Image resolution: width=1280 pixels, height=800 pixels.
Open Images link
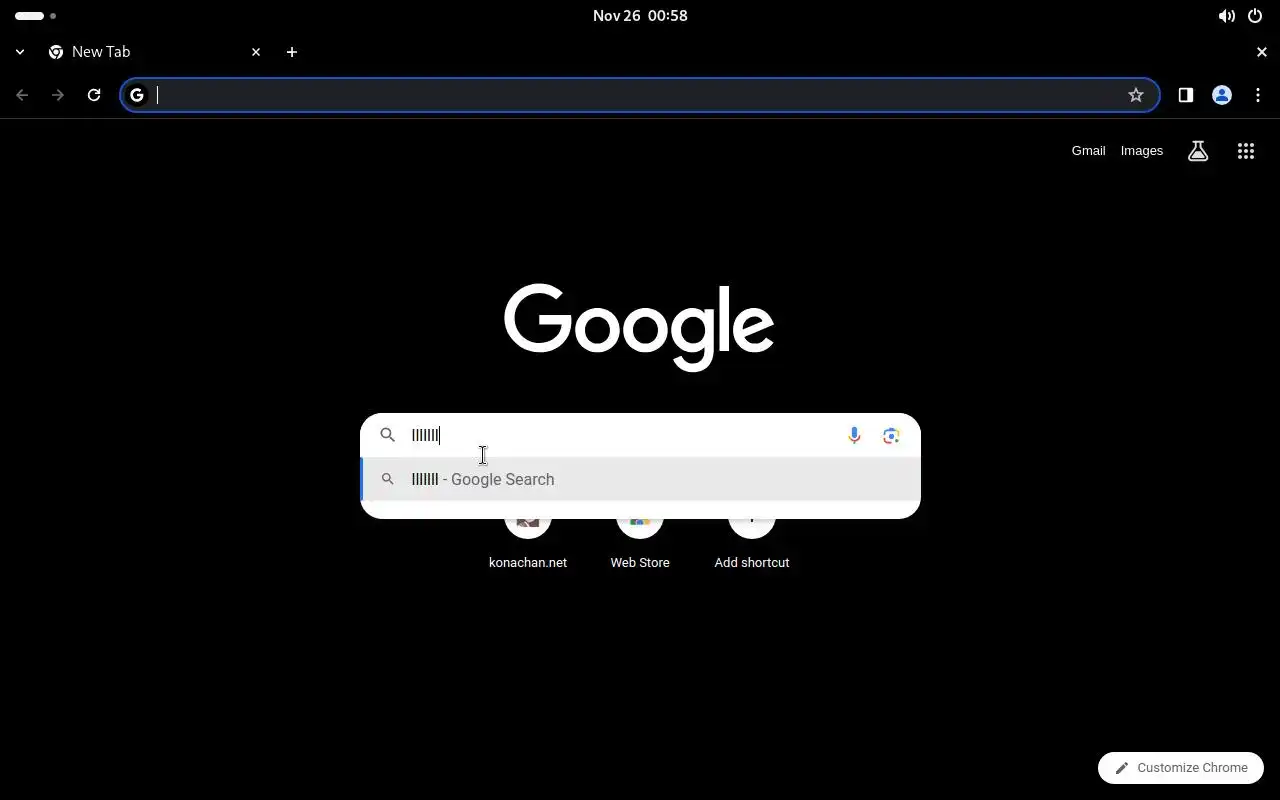[1141, 151]
